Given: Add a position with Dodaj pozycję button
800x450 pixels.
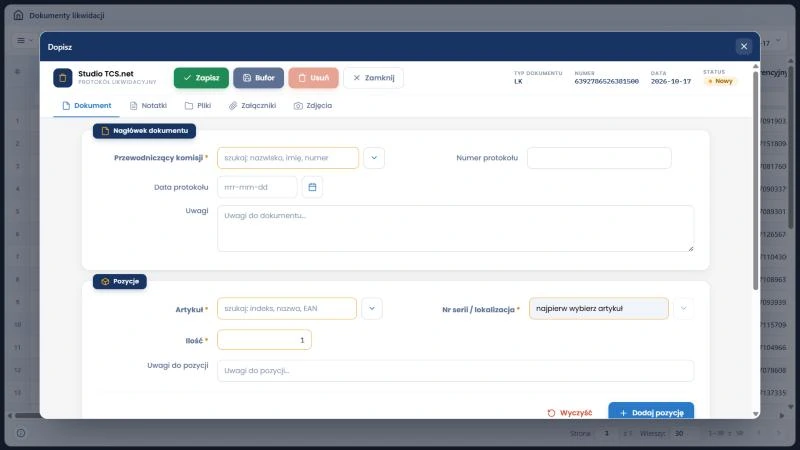Looking at the screenshot, I should tap(651, 412).
